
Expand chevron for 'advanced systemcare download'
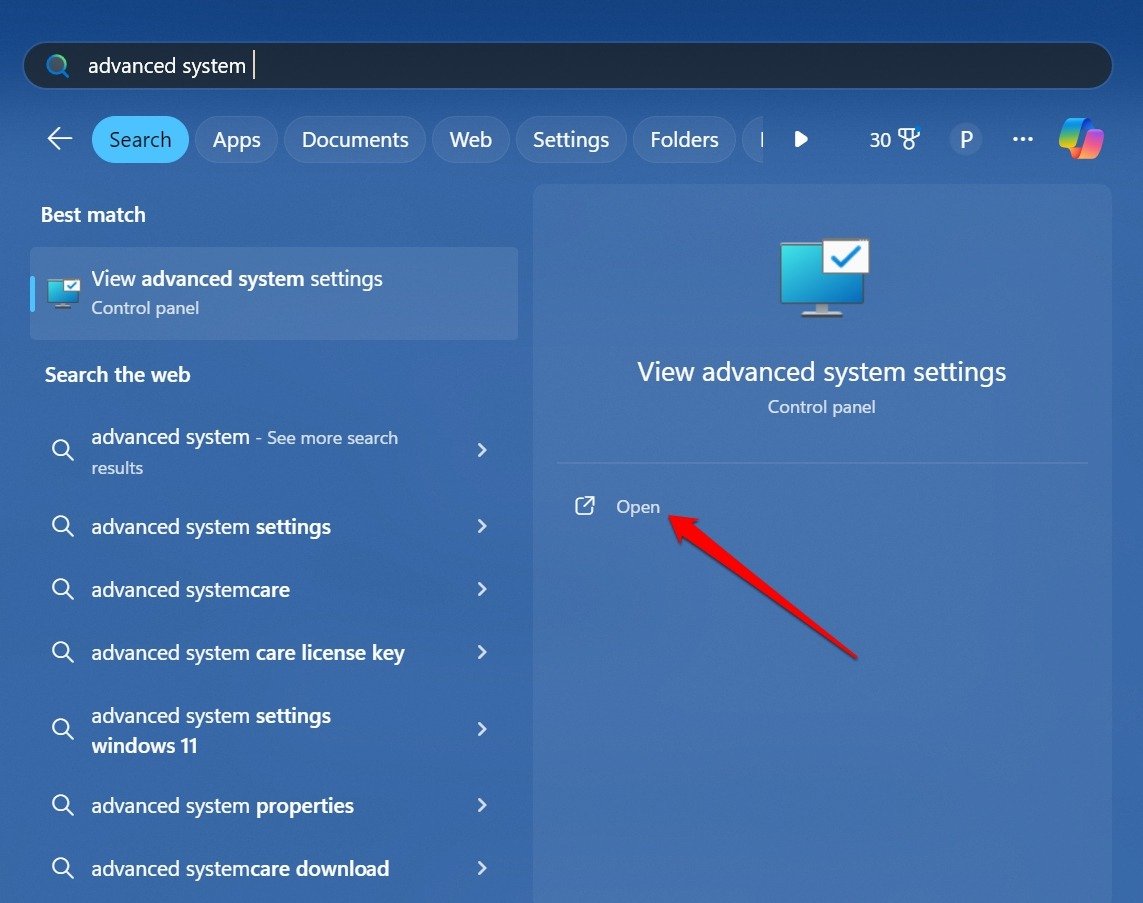tap(482, 867)
